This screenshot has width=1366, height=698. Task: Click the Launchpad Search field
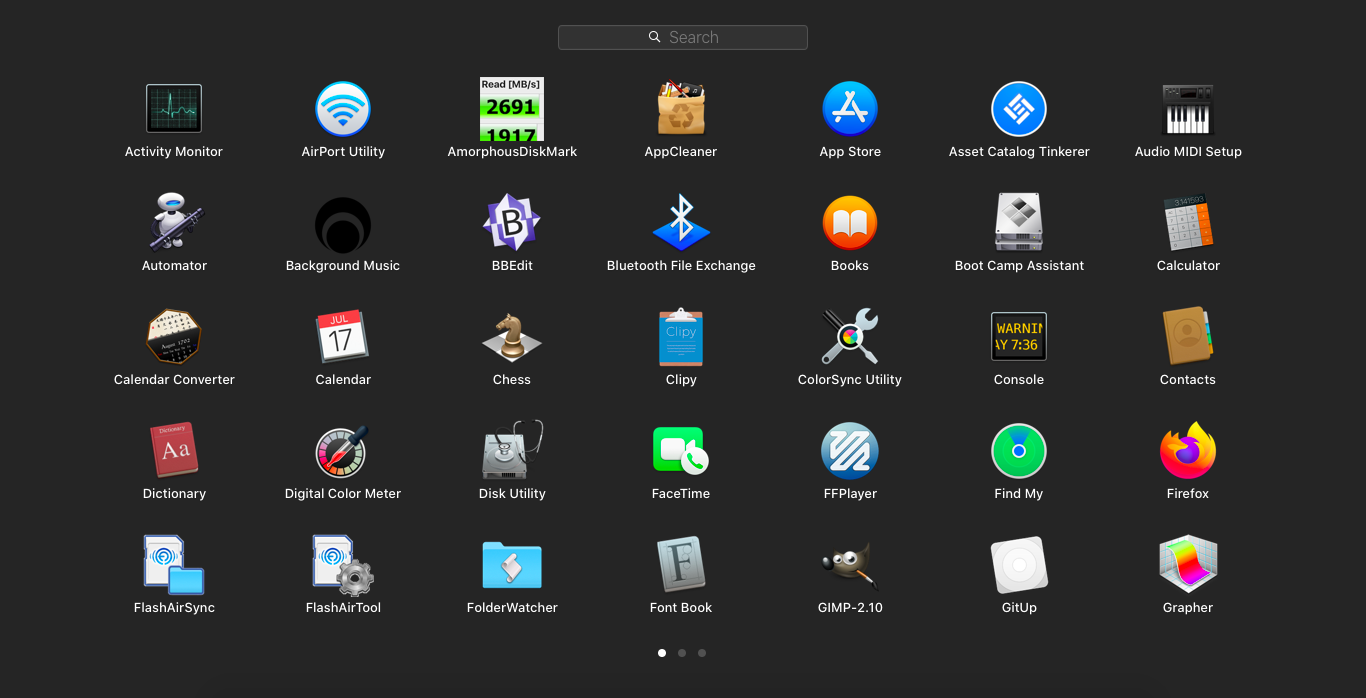tap(683, 37)
